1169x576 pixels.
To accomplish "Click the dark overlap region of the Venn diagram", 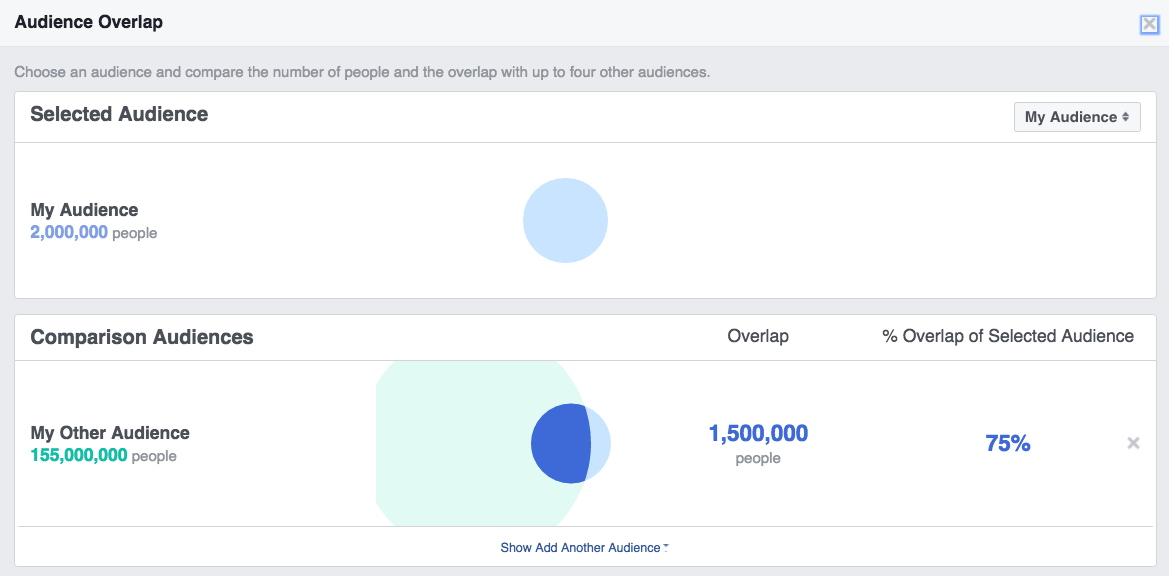I will 560,443.
